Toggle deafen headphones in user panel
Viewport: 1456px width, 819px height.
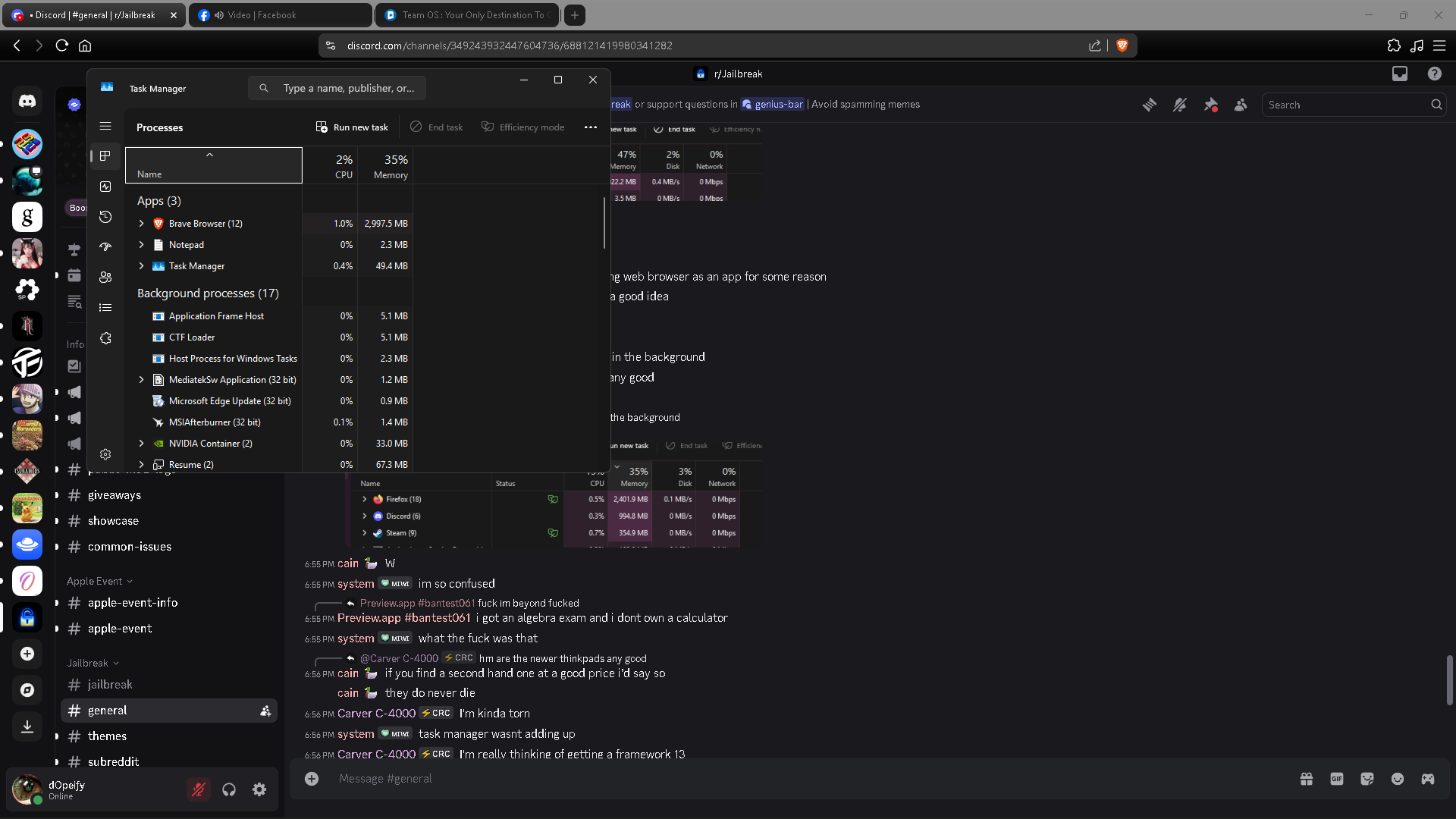pyautogui.click(x=229, y=789)
